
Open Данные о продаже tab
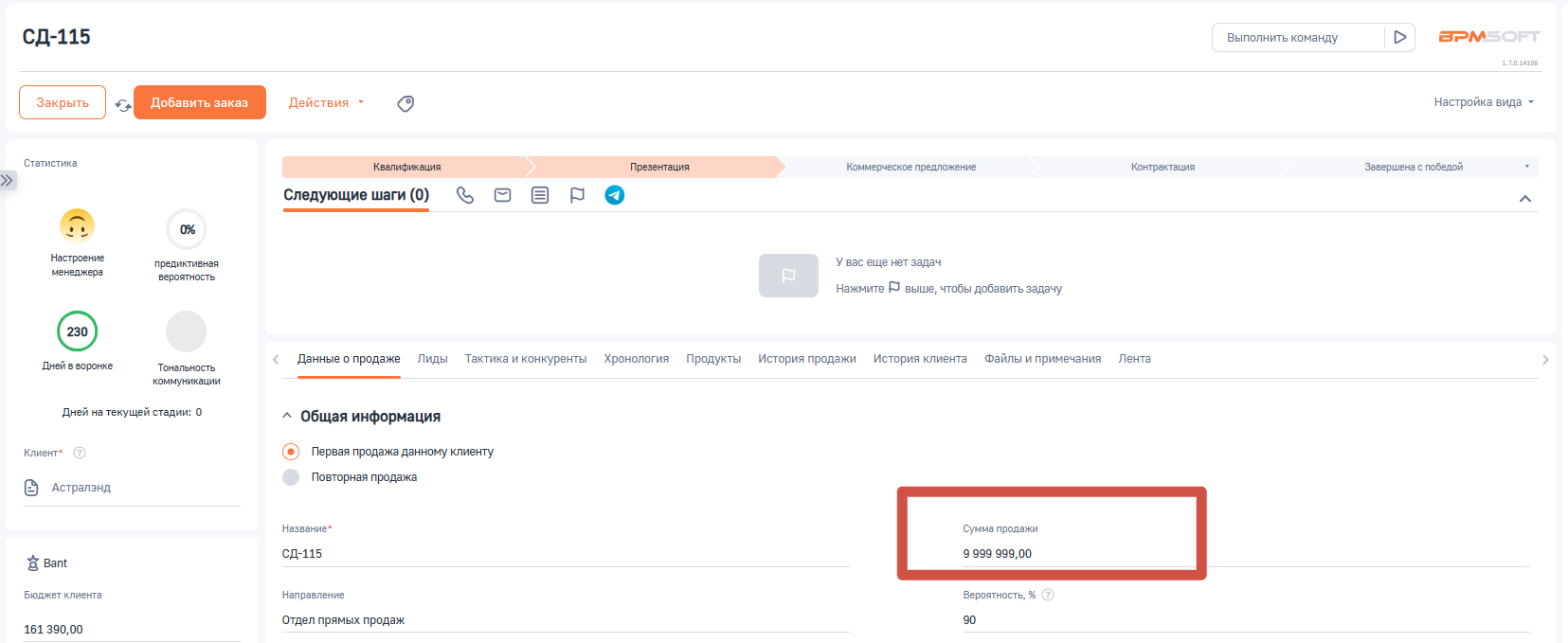pyautogui.click(x=349, y=359)
